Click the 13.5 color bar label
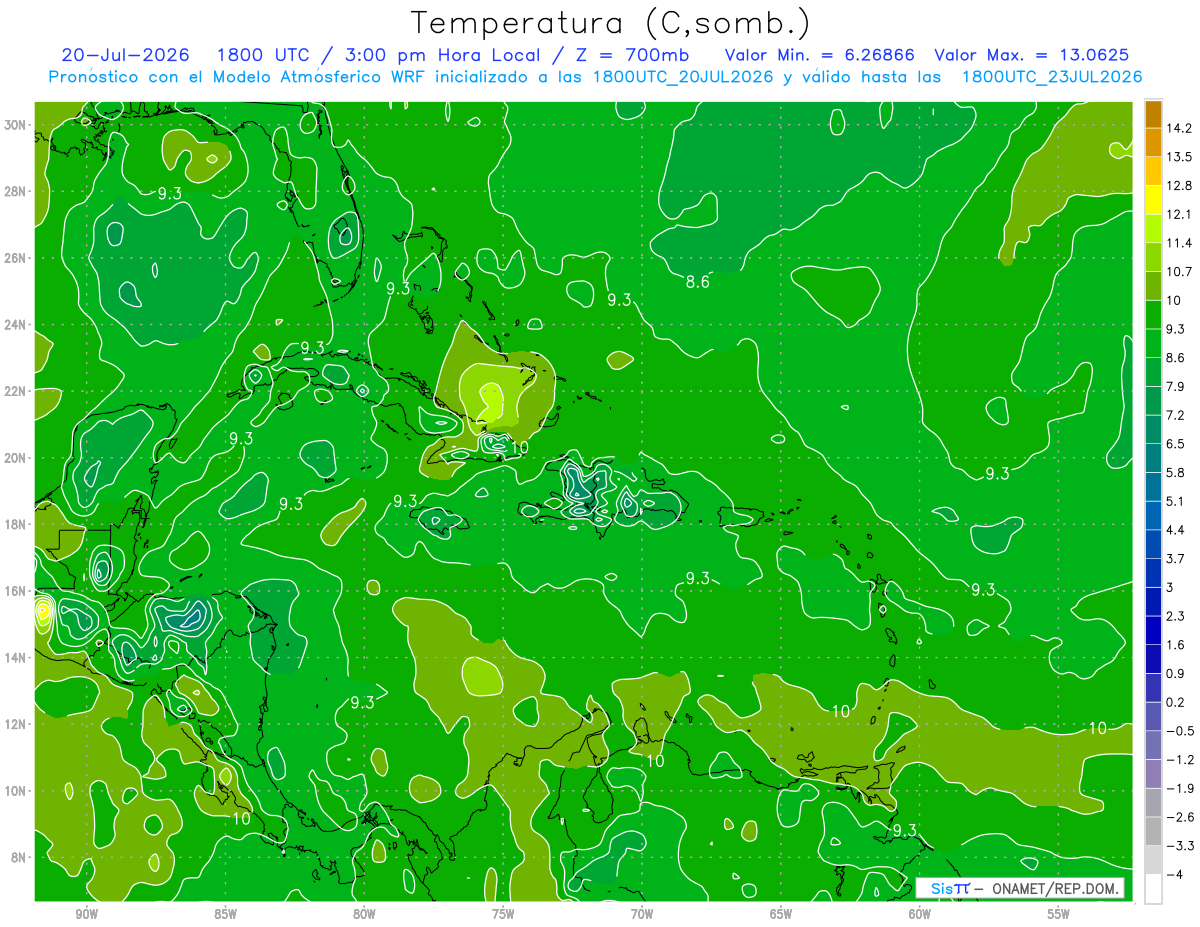1200x927 pixels. coord(1180,157)
